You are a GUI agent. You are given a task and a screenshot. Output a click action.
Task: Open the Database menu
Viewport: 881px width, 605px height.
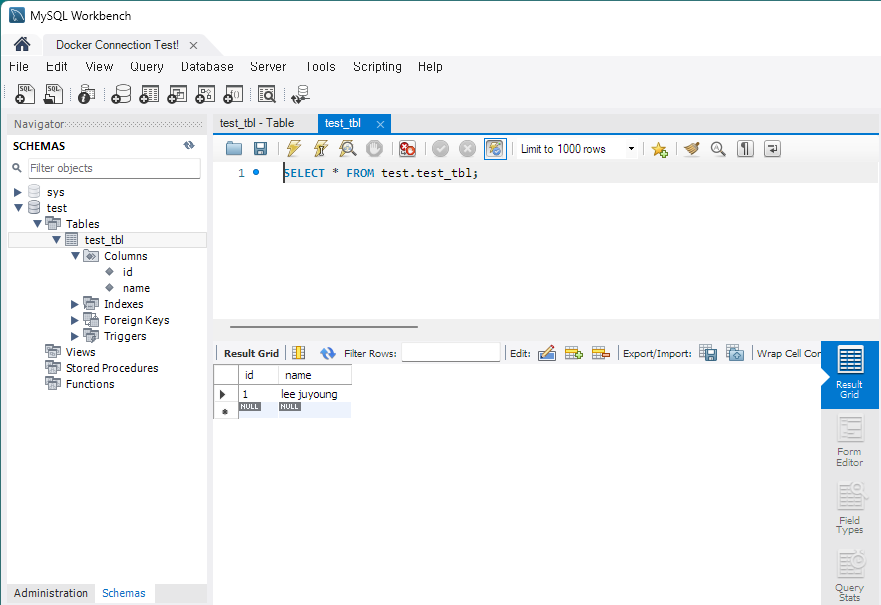[x=207, y=66]
